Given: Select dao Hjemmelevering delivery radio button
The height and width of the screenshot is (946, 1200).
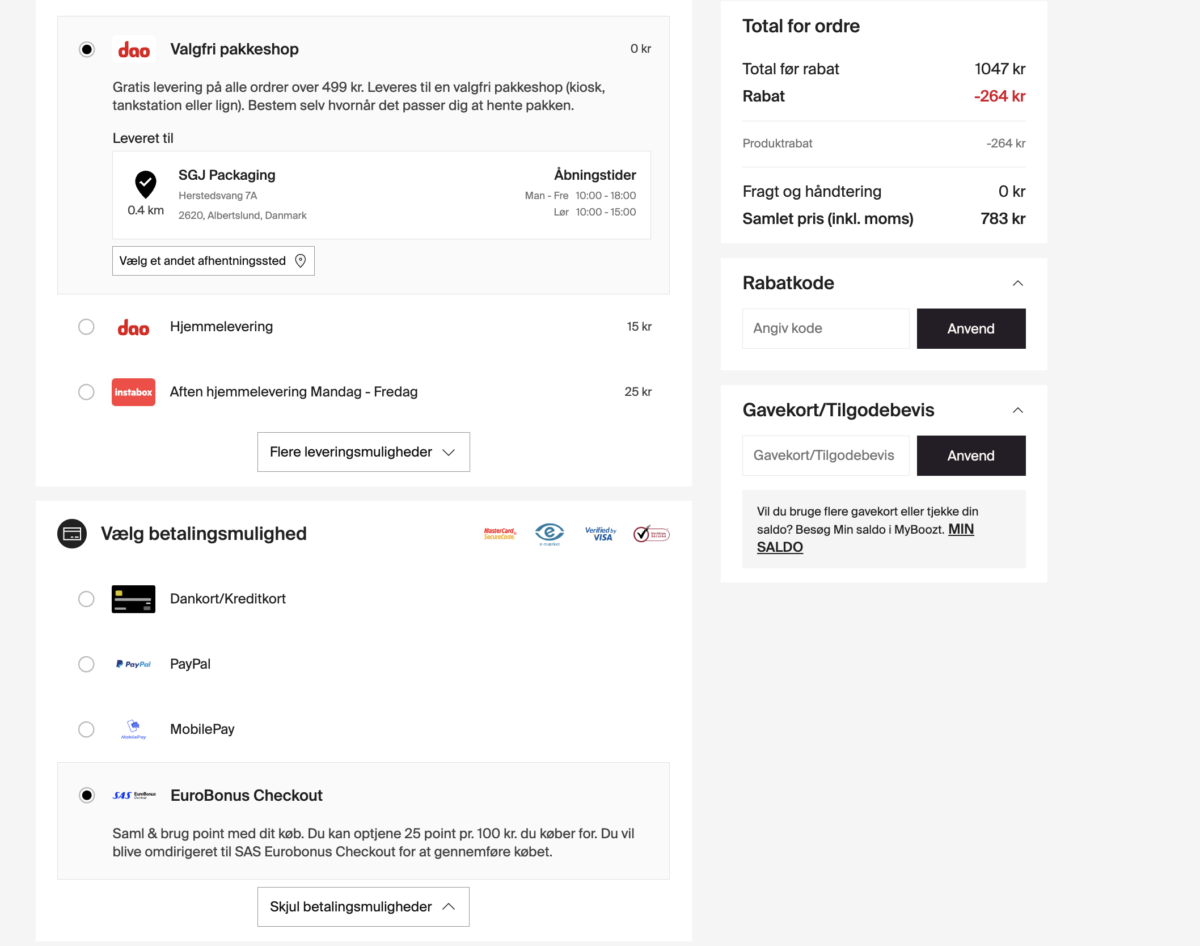Looking at the screenshot, I should click(86, 327).
